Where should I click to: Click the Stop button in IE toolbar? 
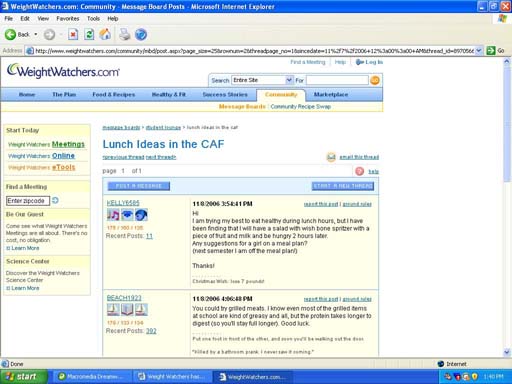(73, 34)
